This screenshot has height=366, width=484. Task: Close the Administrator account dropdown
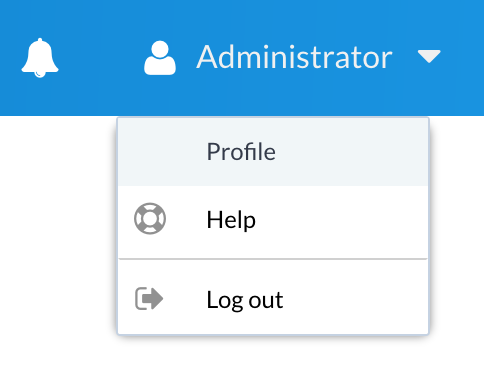click(292, 57)
